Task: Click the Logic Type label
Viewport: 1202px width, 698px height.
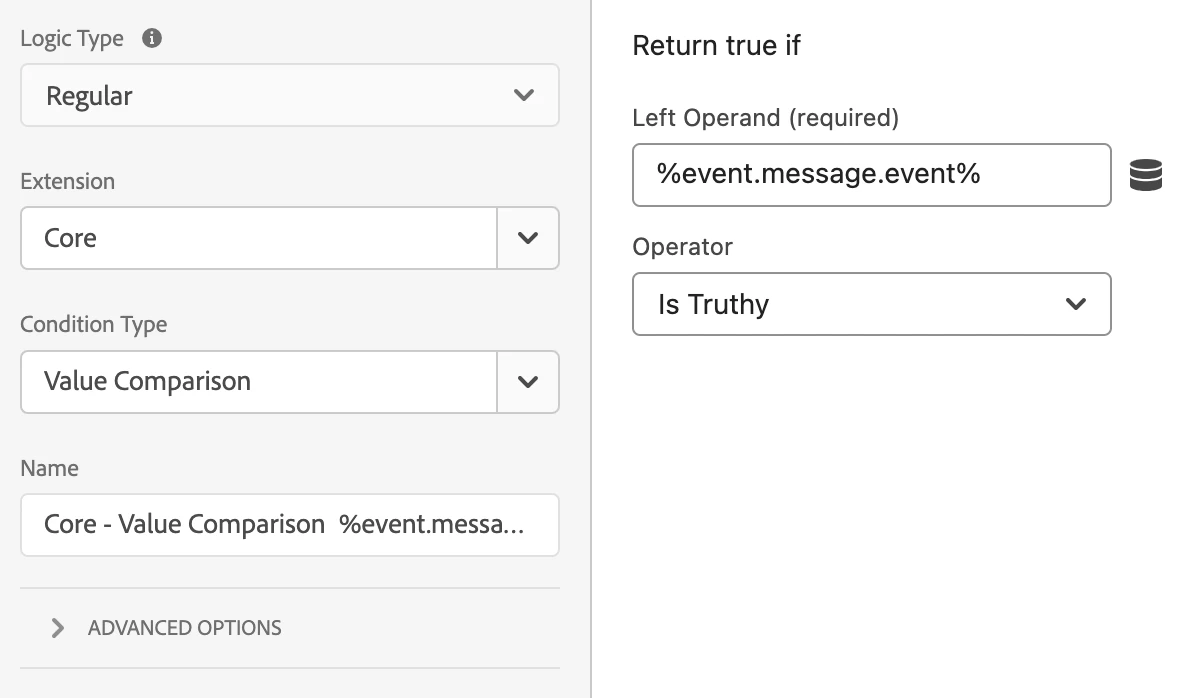Action: pyautogui.click(x=72, y=39)
